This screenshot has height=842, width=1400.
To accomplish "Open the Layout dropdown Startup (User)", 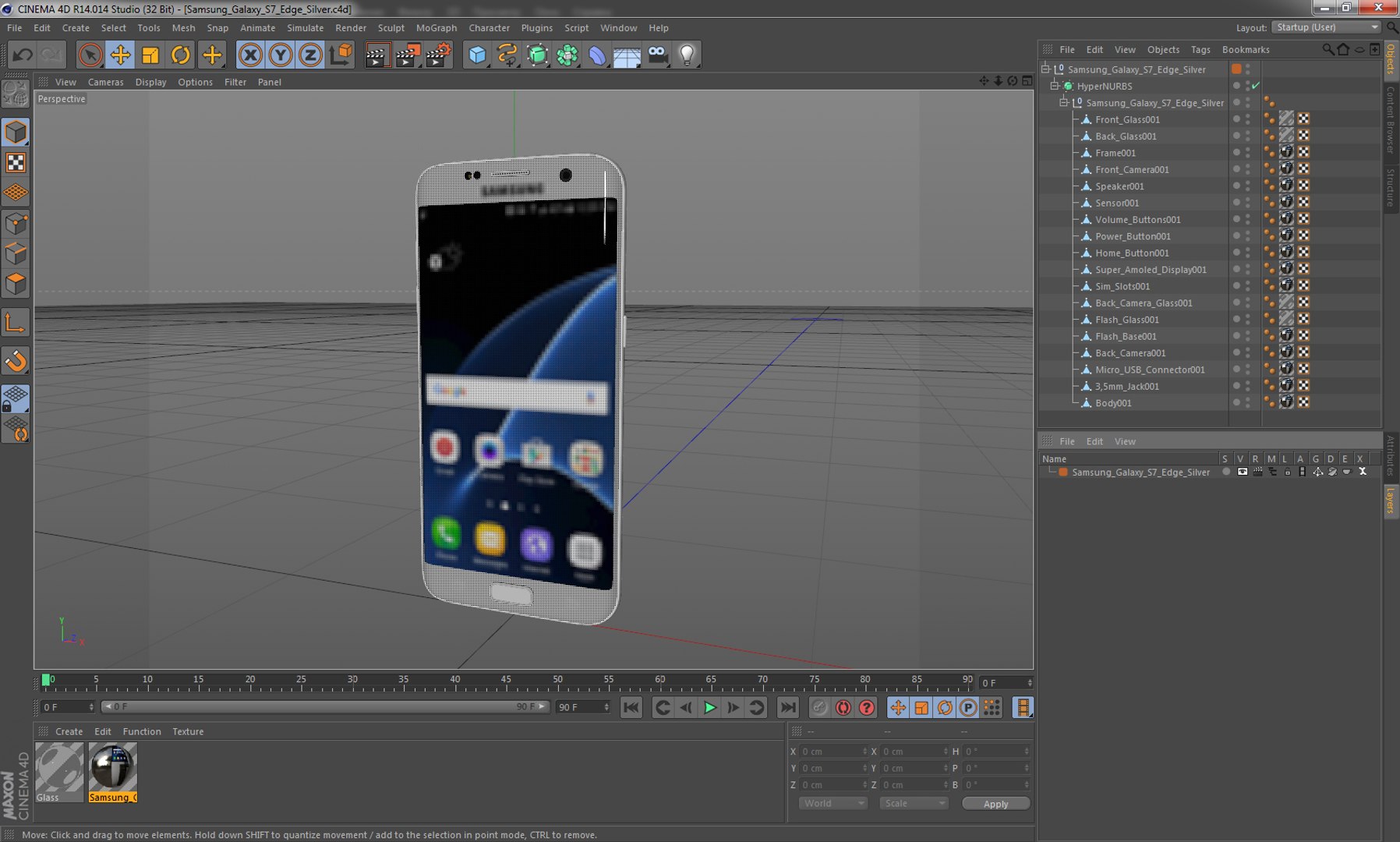I will pos(1326,27).
